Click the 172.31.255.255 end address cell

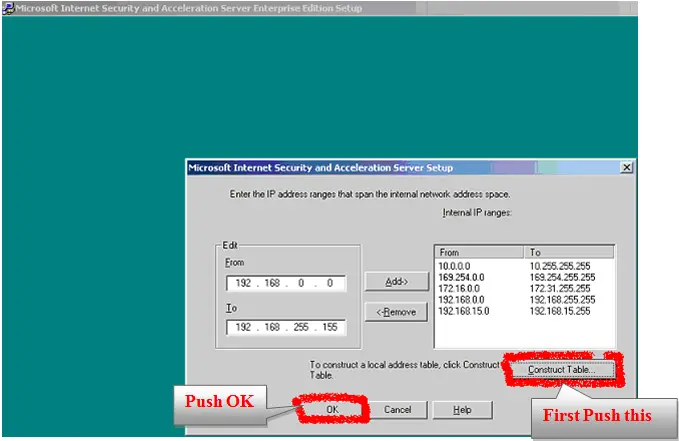point(560,289)
